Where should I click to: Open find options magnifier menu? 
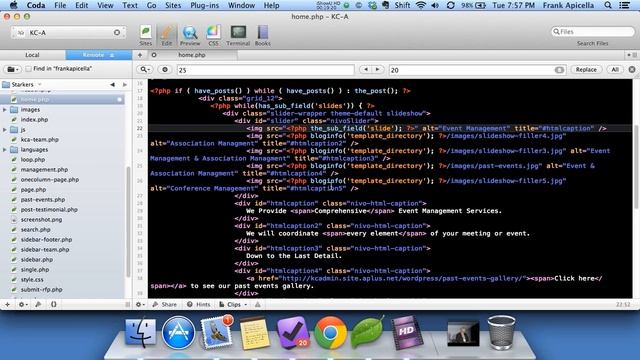144,70
